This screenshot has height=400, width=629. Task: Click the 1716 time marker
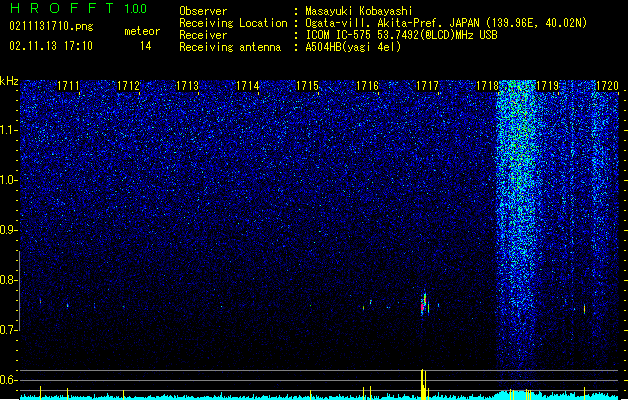click(367, 86)
